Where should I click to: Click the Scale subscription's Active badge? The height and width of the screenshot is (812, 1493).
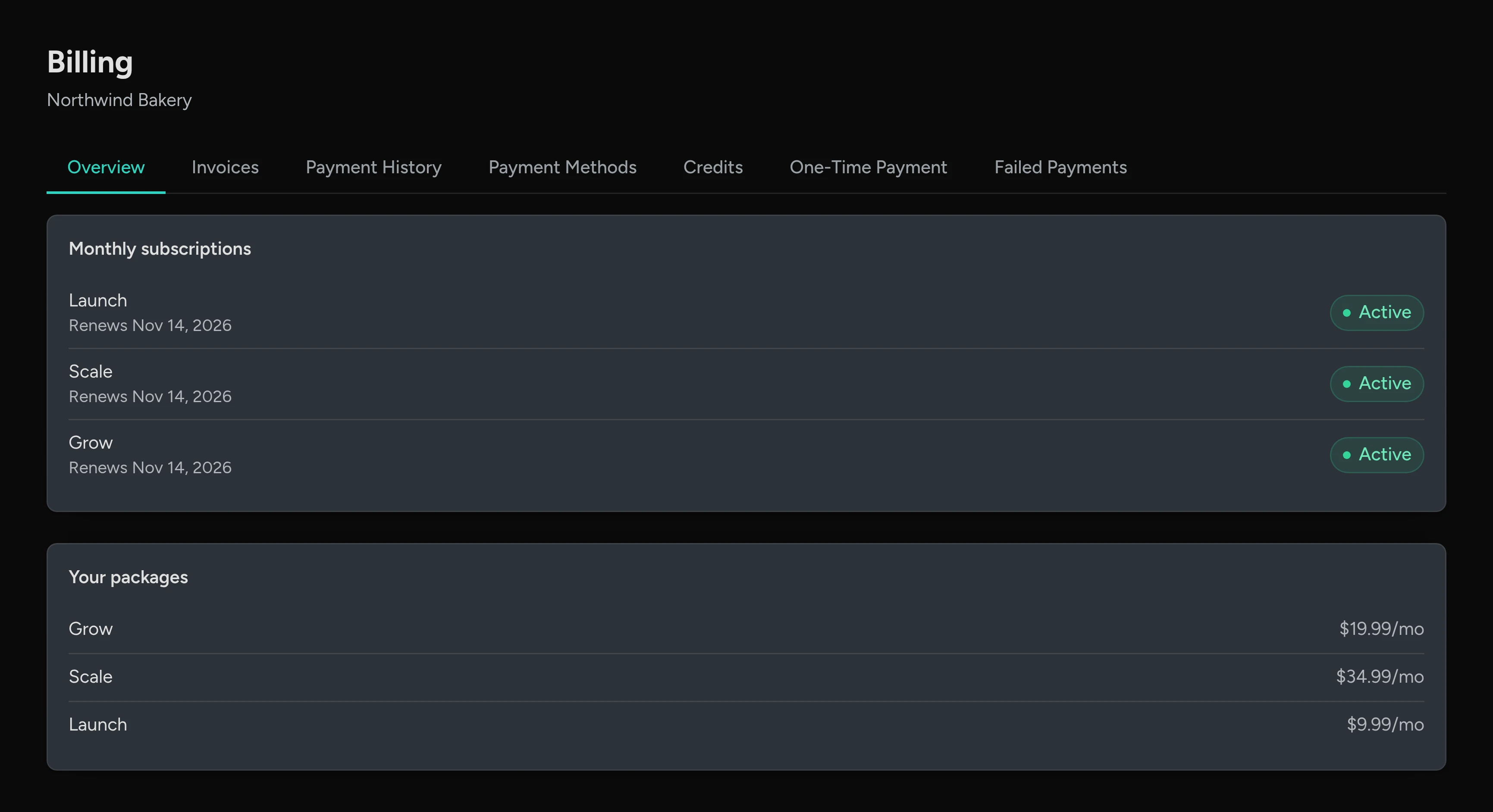tap(1377, 384)
